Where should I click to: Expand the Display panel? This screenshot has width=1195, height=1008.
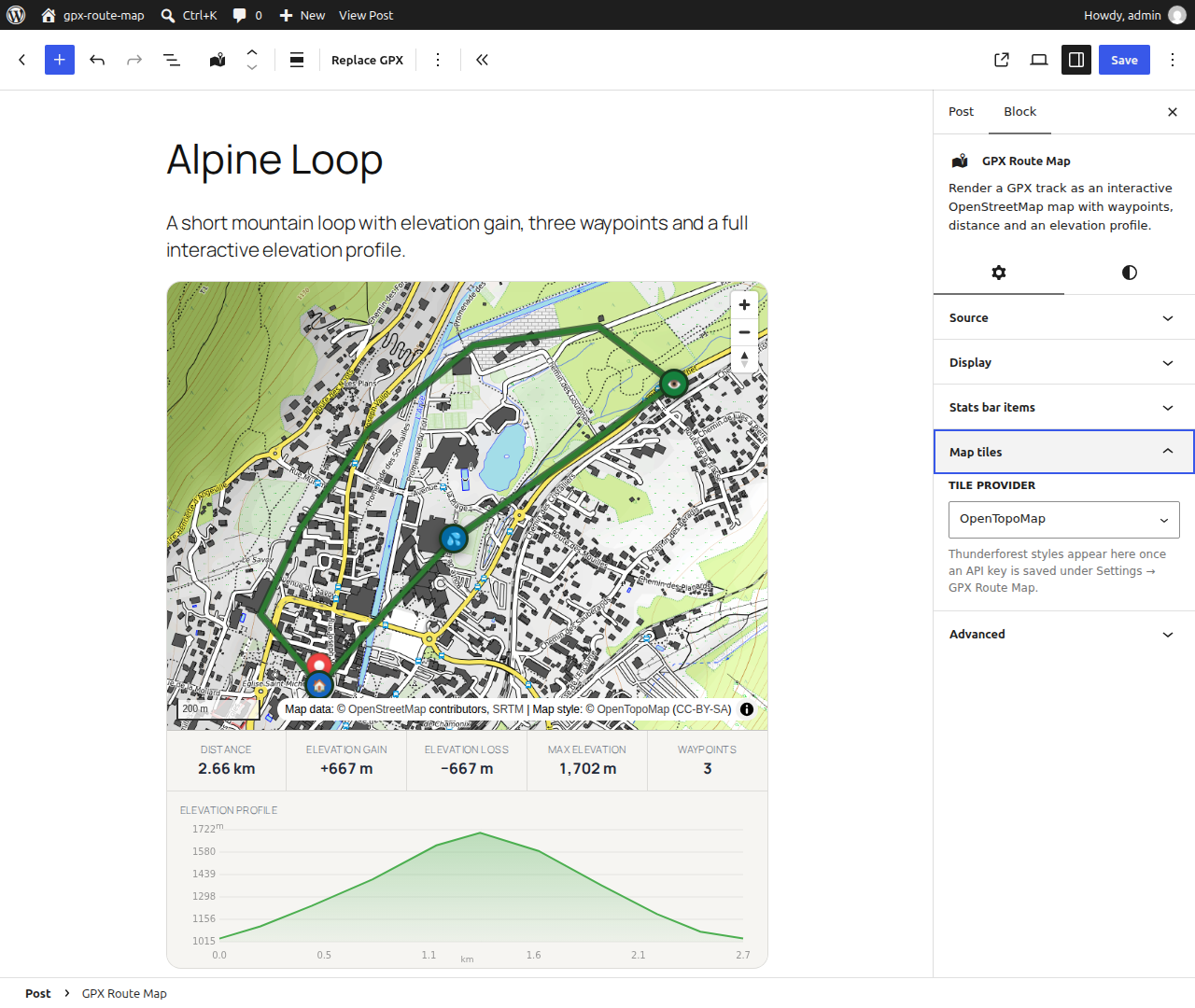pyautogui.click(x=1064, y=362)
